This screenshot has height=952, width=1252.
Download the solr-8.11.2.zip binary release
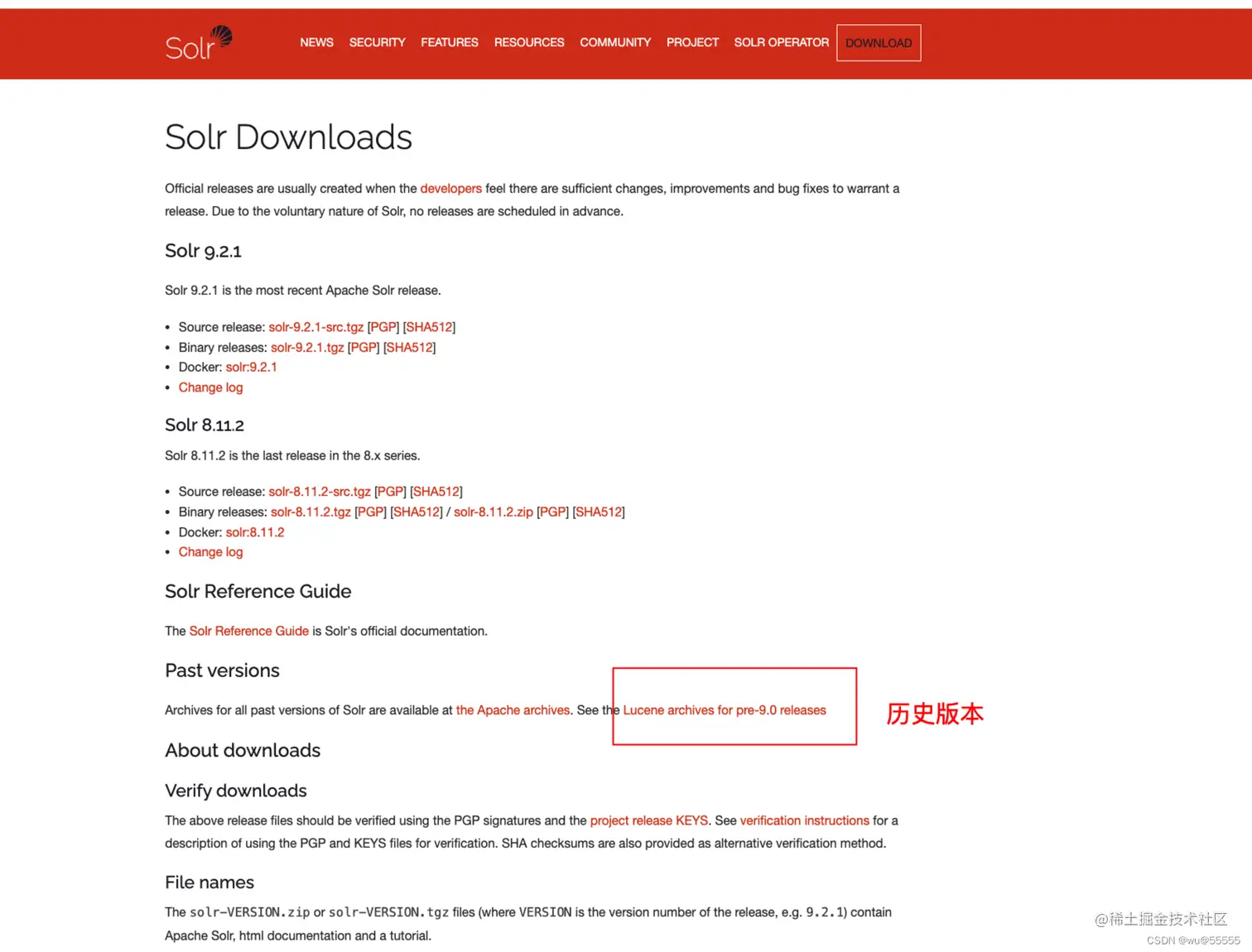click(494, 512)
